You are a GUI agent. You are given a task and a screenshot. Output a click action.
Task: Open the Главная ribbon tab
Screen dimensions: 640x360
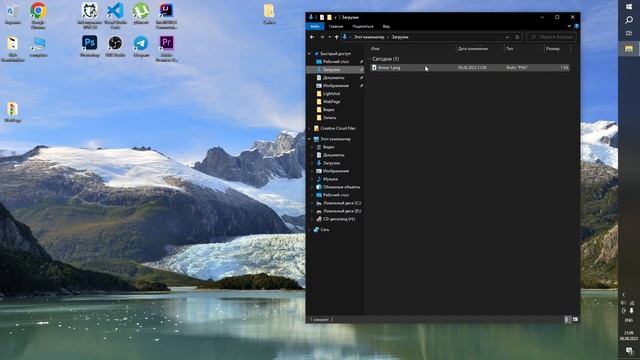point(336,26)
